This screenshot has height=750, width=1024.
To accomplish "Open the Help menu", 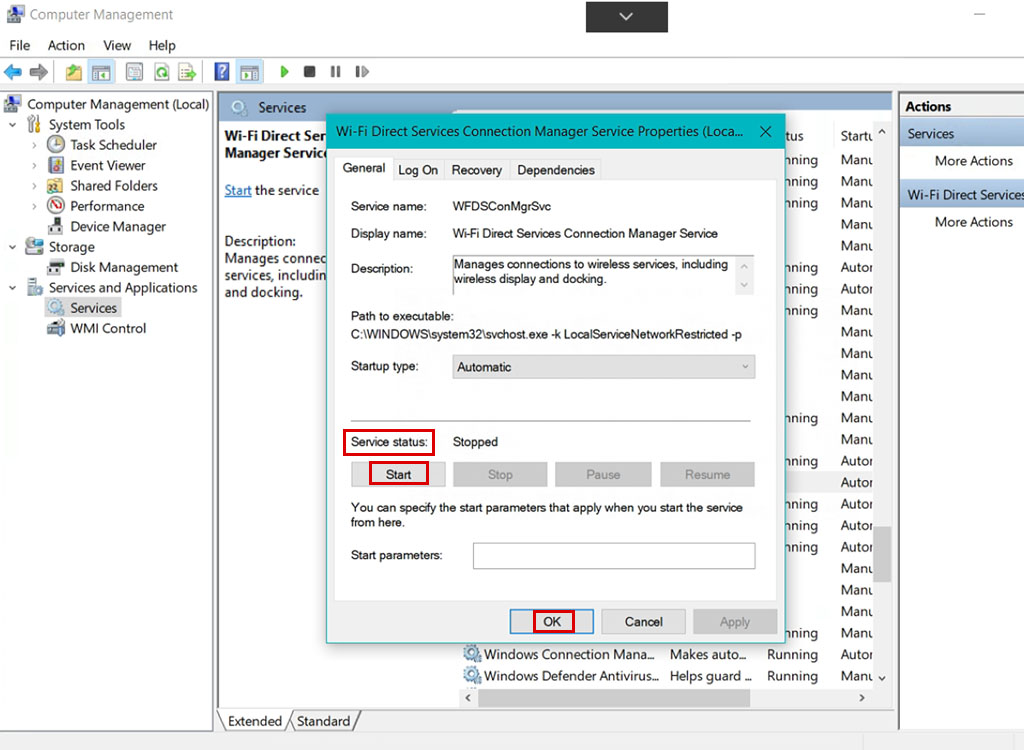I will pos(162,45).
